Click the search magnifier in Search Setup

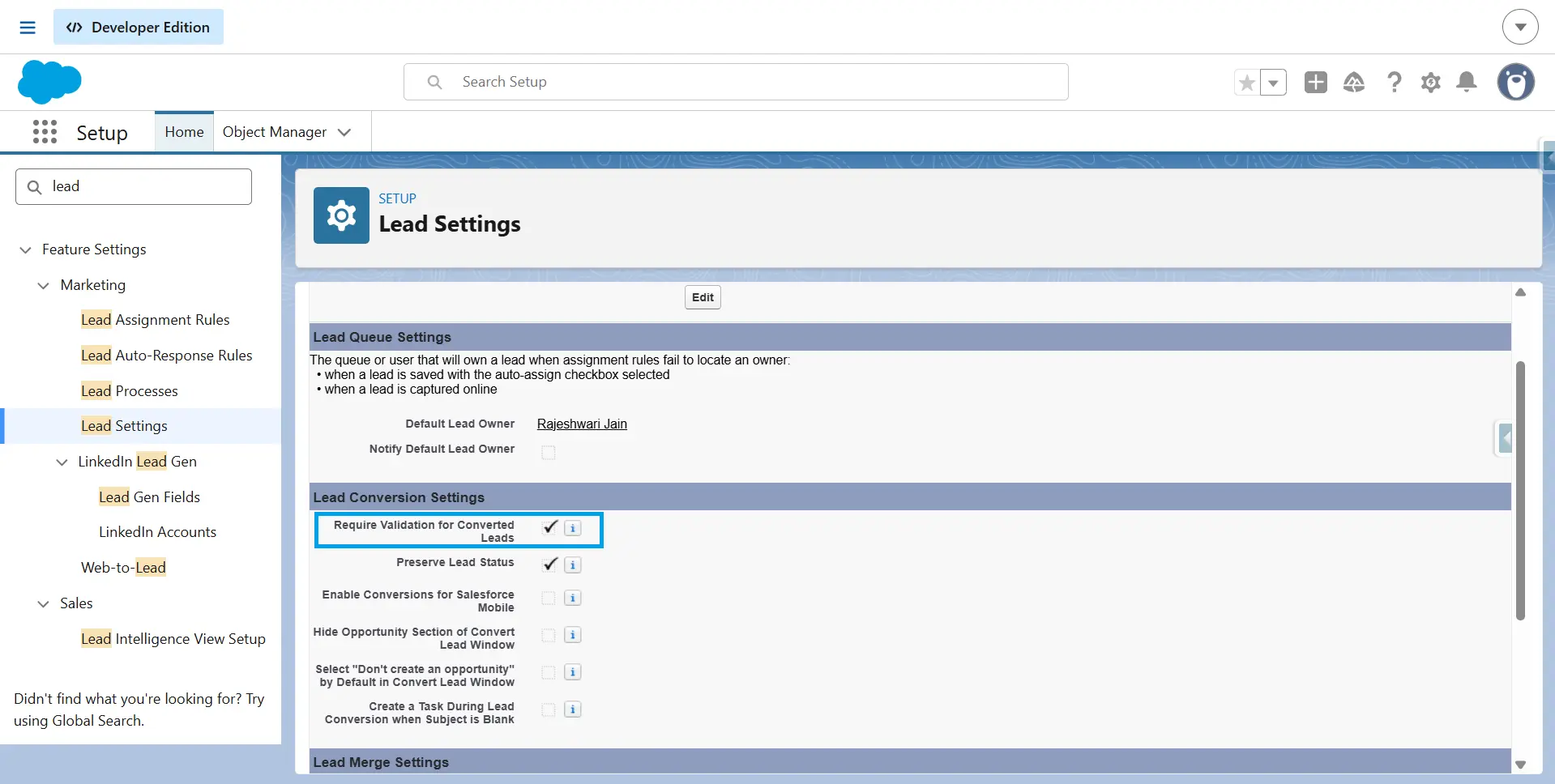(434, 82)
